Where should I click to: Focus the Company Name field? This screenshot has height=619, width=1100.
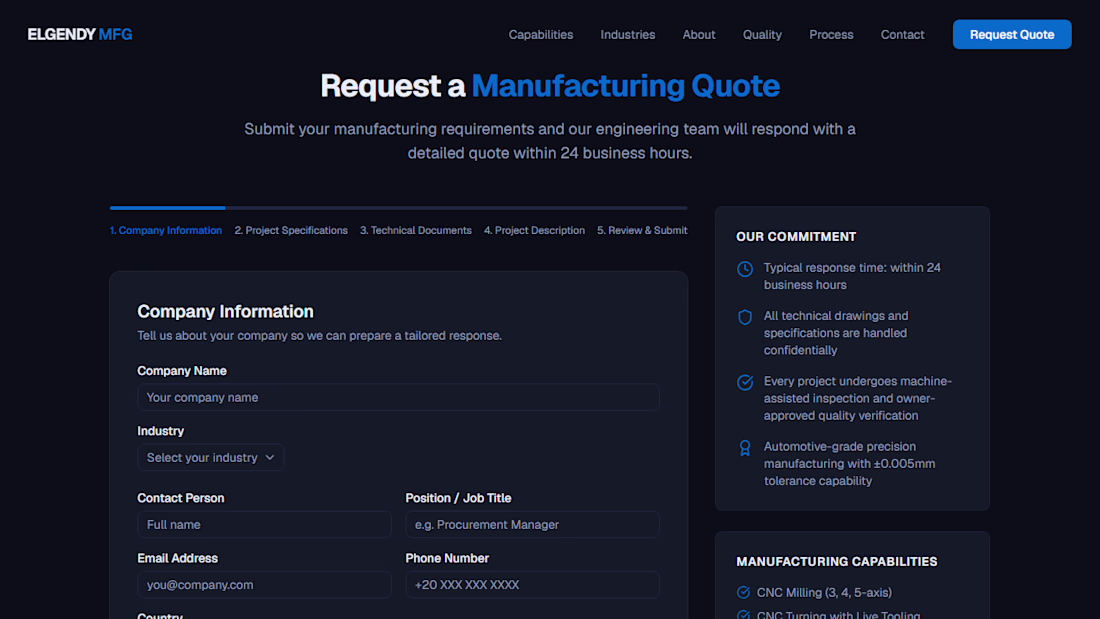click(398, 397)
